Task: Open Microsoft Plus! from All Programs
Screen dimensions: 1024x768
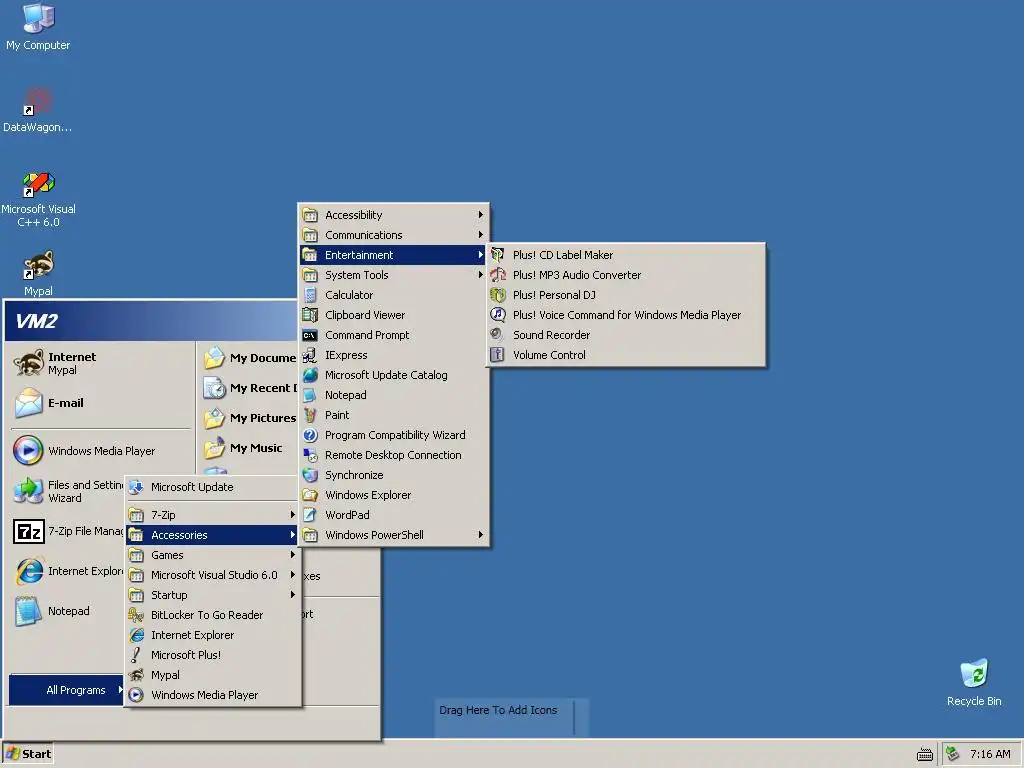Action: 212,655
